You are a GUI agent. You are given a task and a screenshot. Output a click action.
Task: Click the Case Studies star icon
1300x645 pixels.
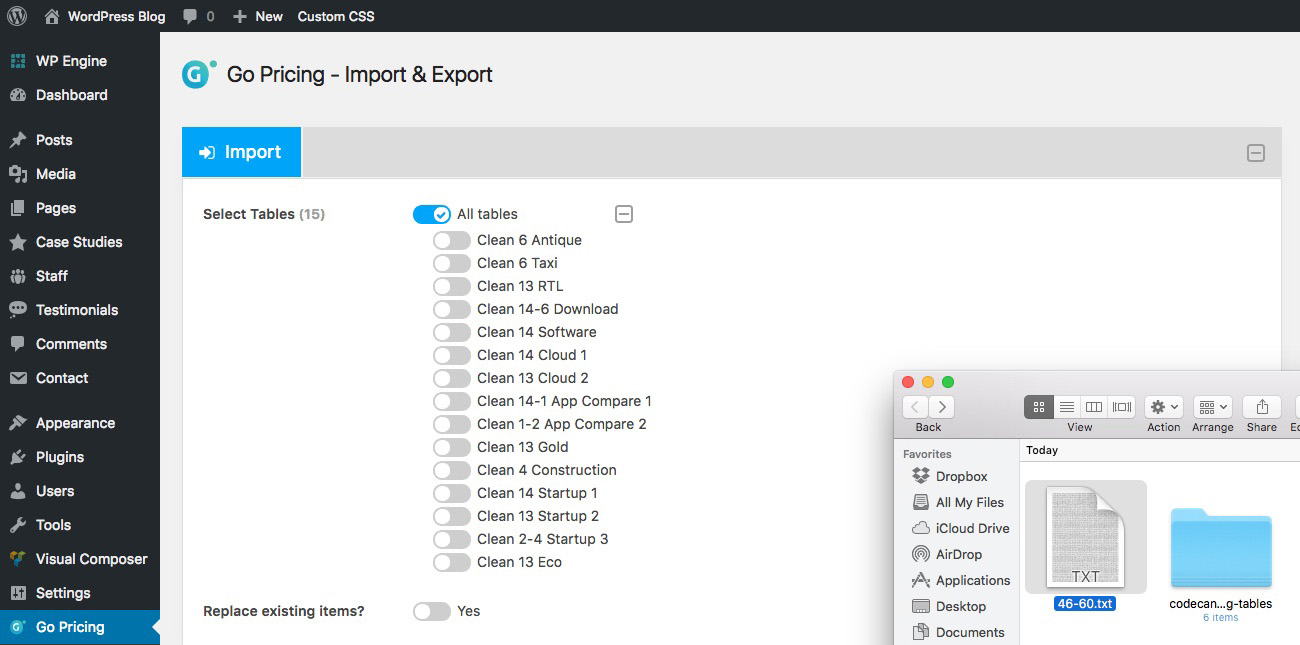(x=18, y=242)
